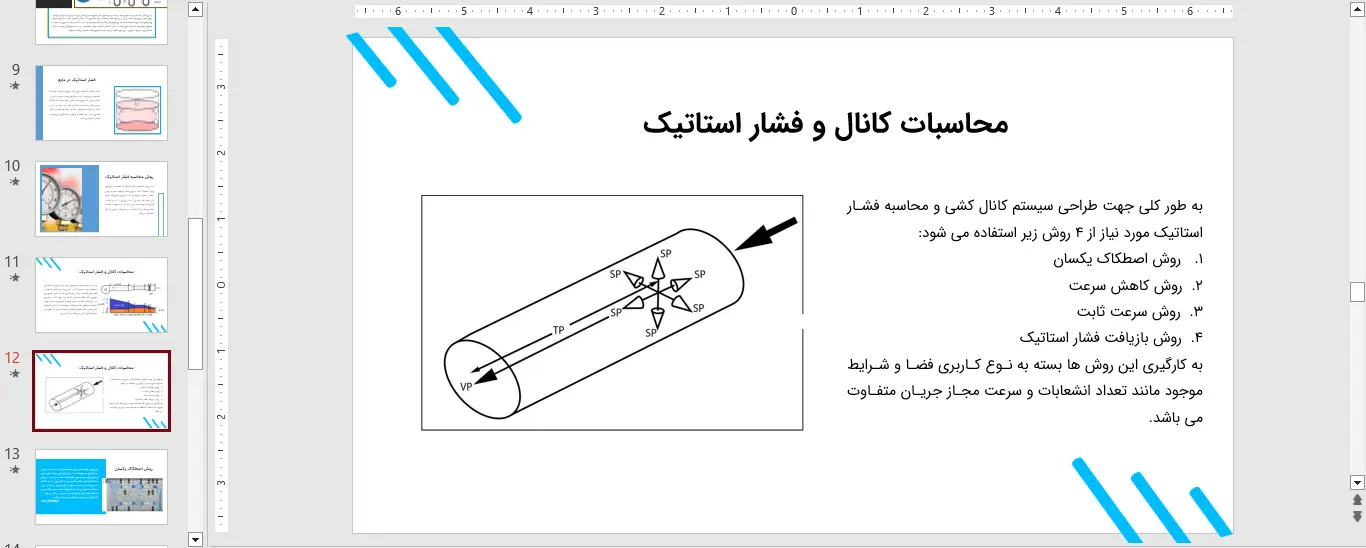This screenshot has width=1366, height=548.
Task: Select slide 10 thumbnail with gauges photo
Action: [101, 198]
